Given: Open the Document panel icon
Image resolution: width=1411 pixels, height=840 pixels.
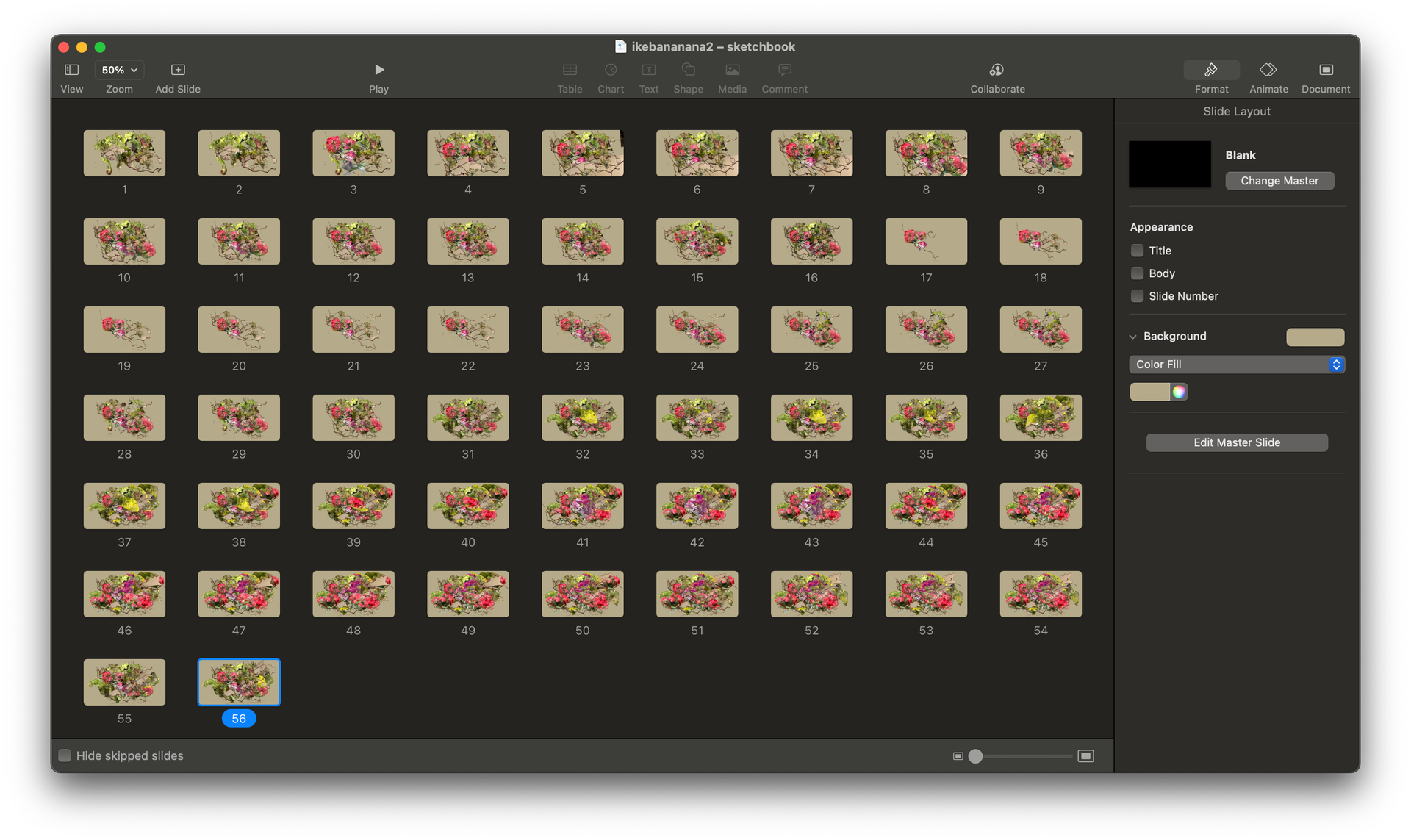Looking at the screenshot, I should click(x=1326, y=70).
